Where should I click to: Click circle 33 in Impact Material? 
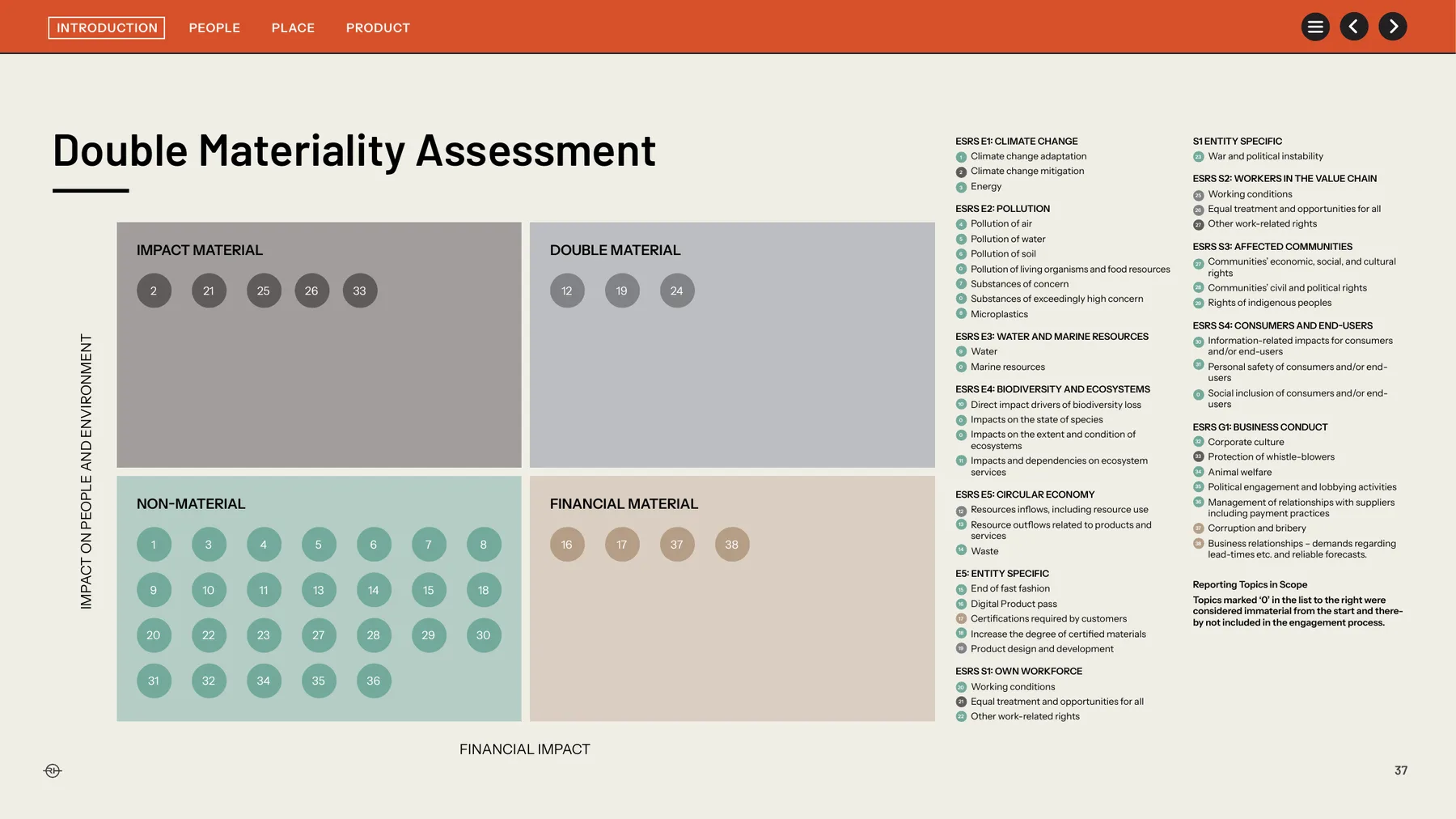point(360,291)
